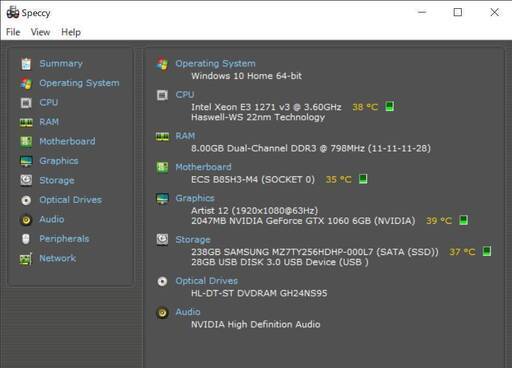
Task: Open Operating System heading link in summary pane
Action: pos(215,63)
